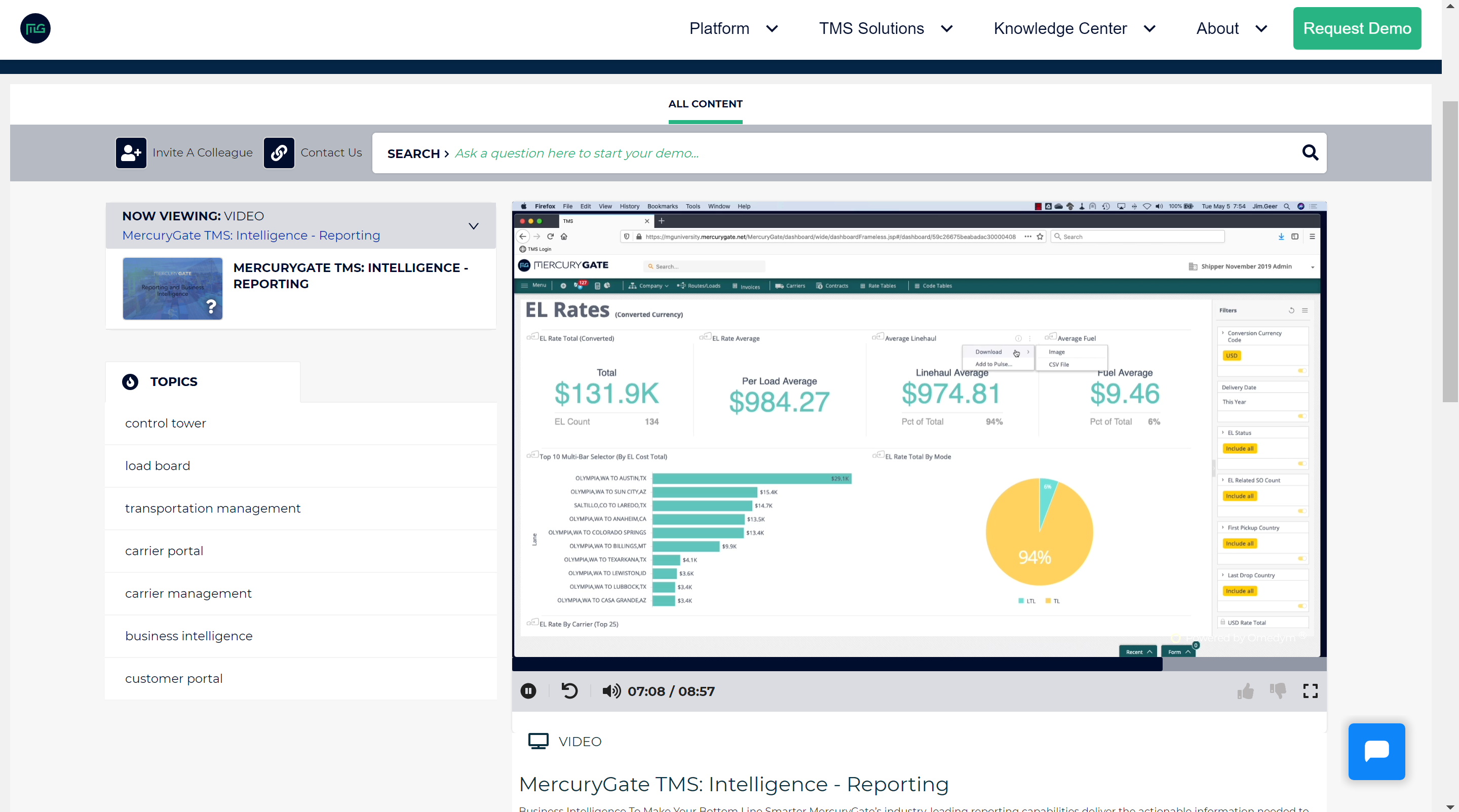This screenshot has width=1459, height=812.
Task: Select the ALL CONTENT tab
Action: pyautogui.click(x=705, y=104)
